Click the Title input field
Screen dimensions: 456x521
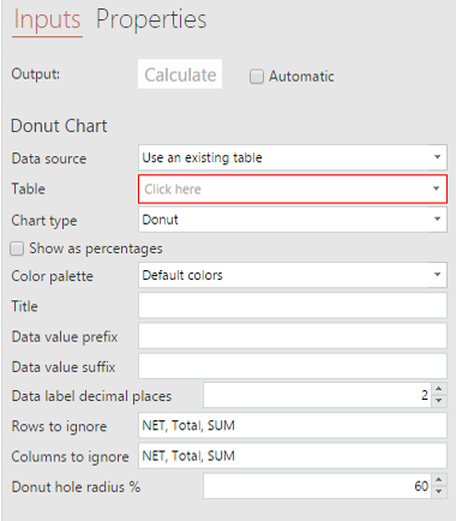(293, 305)
